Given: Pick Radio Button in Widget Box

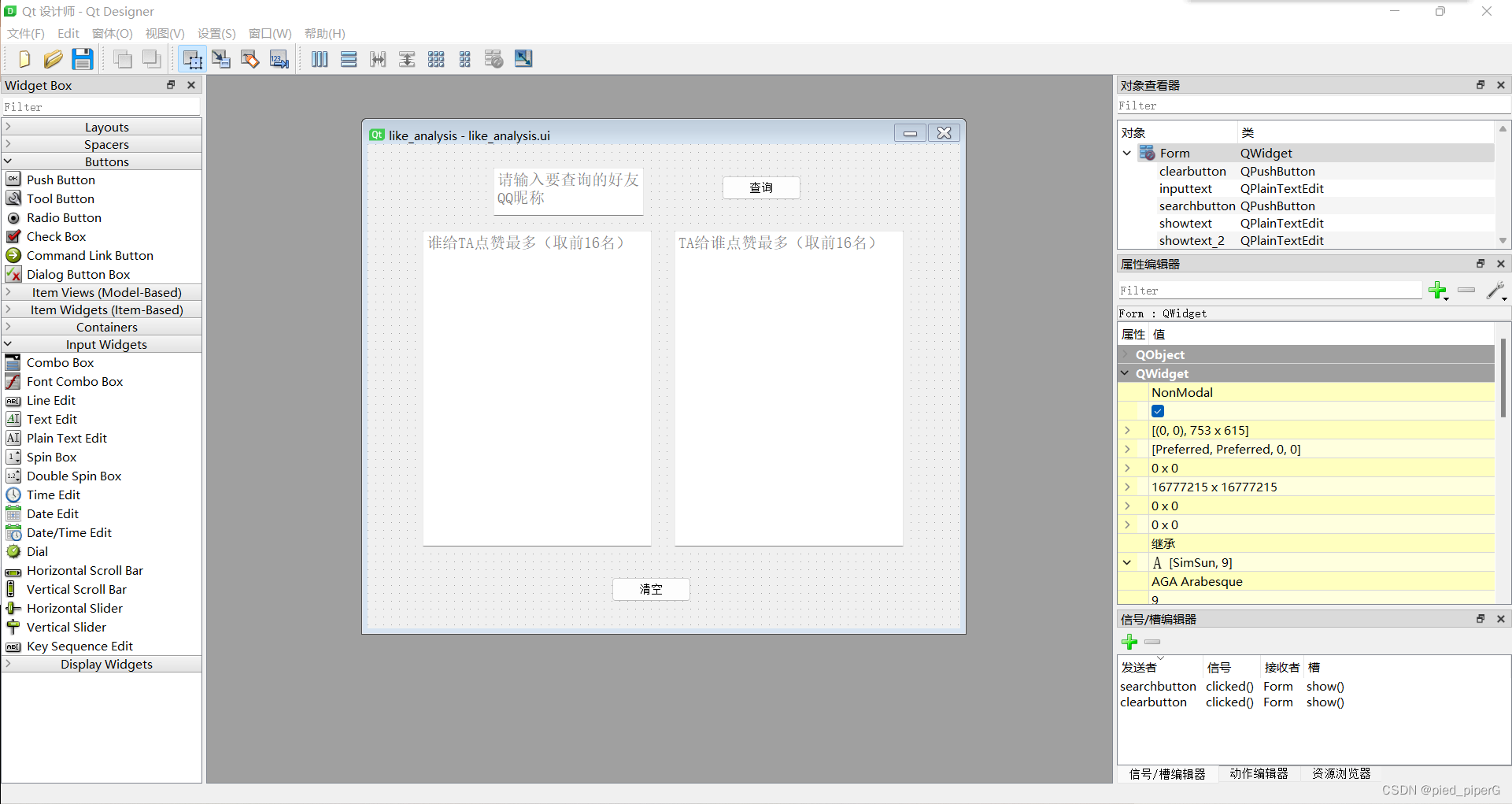Looking at the screenshot, I should (x=64, y=217).
